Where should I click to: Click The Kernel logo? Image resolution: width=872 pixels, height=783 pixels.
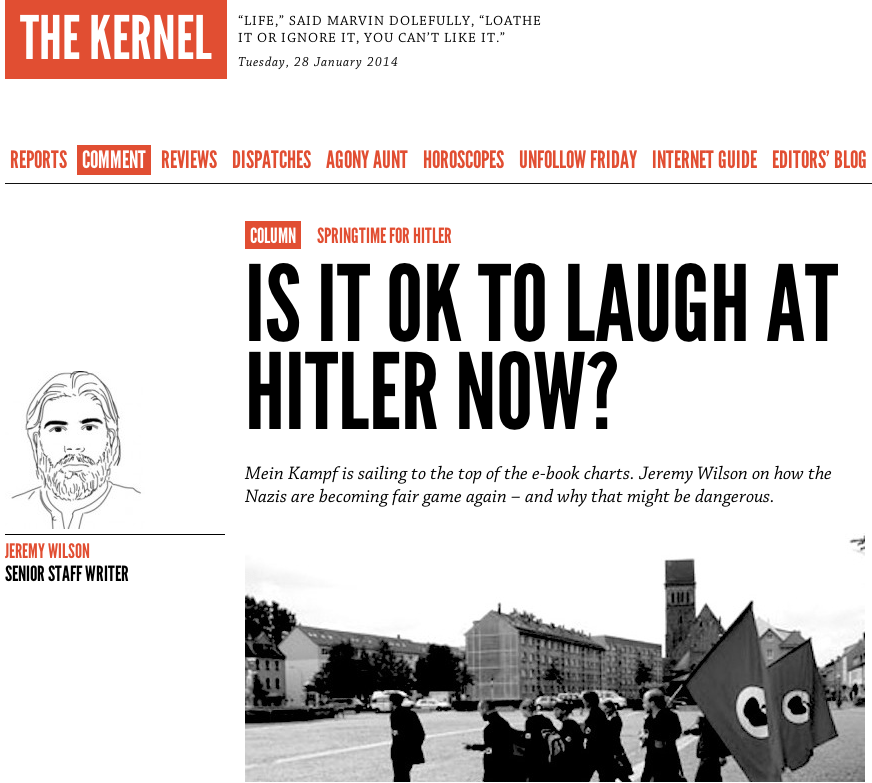[x=116, y=39]
